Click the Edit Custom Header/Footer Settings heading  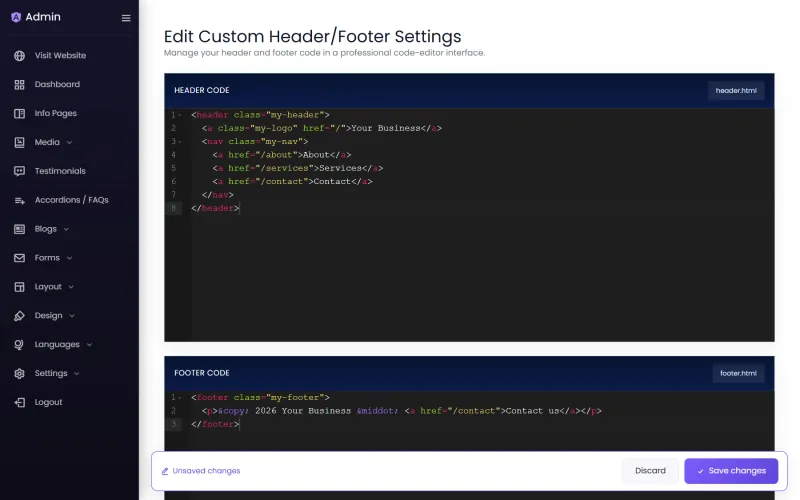[x=312, y=36]
